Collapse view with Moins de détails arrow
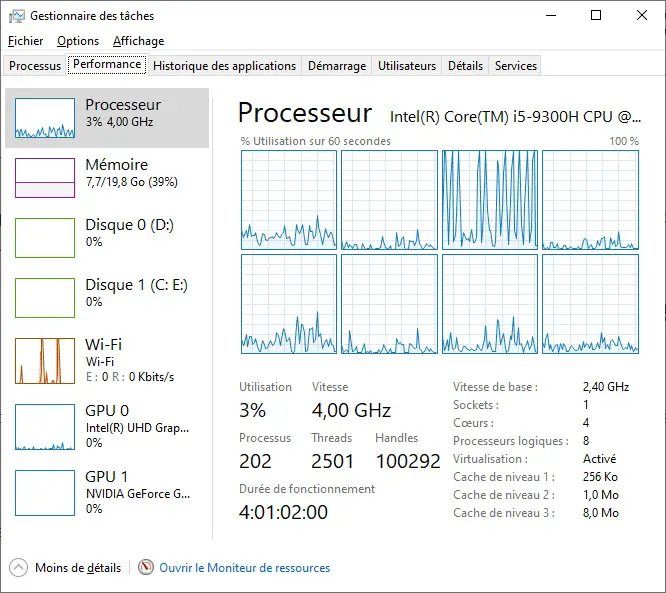Image resolution: width=666 pixels, height=593 pixels. (19, 568)
